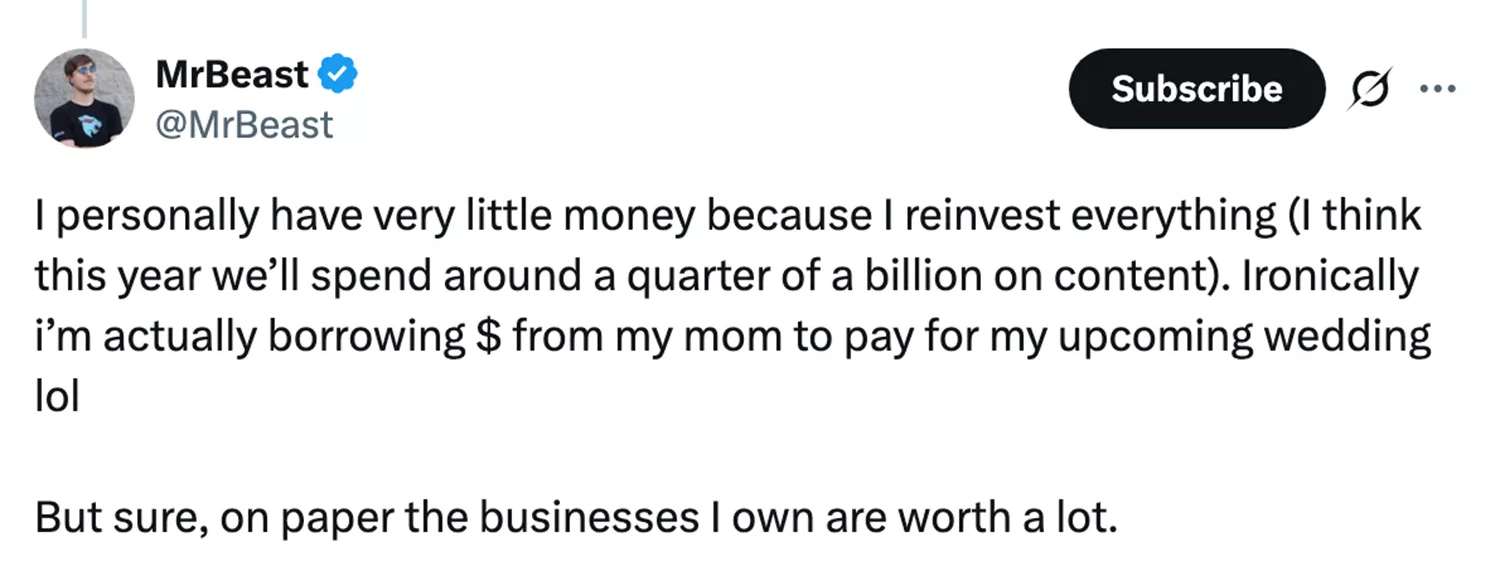This screenshot has width=1500, height=586.
Task: Click the words "worth a lot"
Action: point(1022,517)
